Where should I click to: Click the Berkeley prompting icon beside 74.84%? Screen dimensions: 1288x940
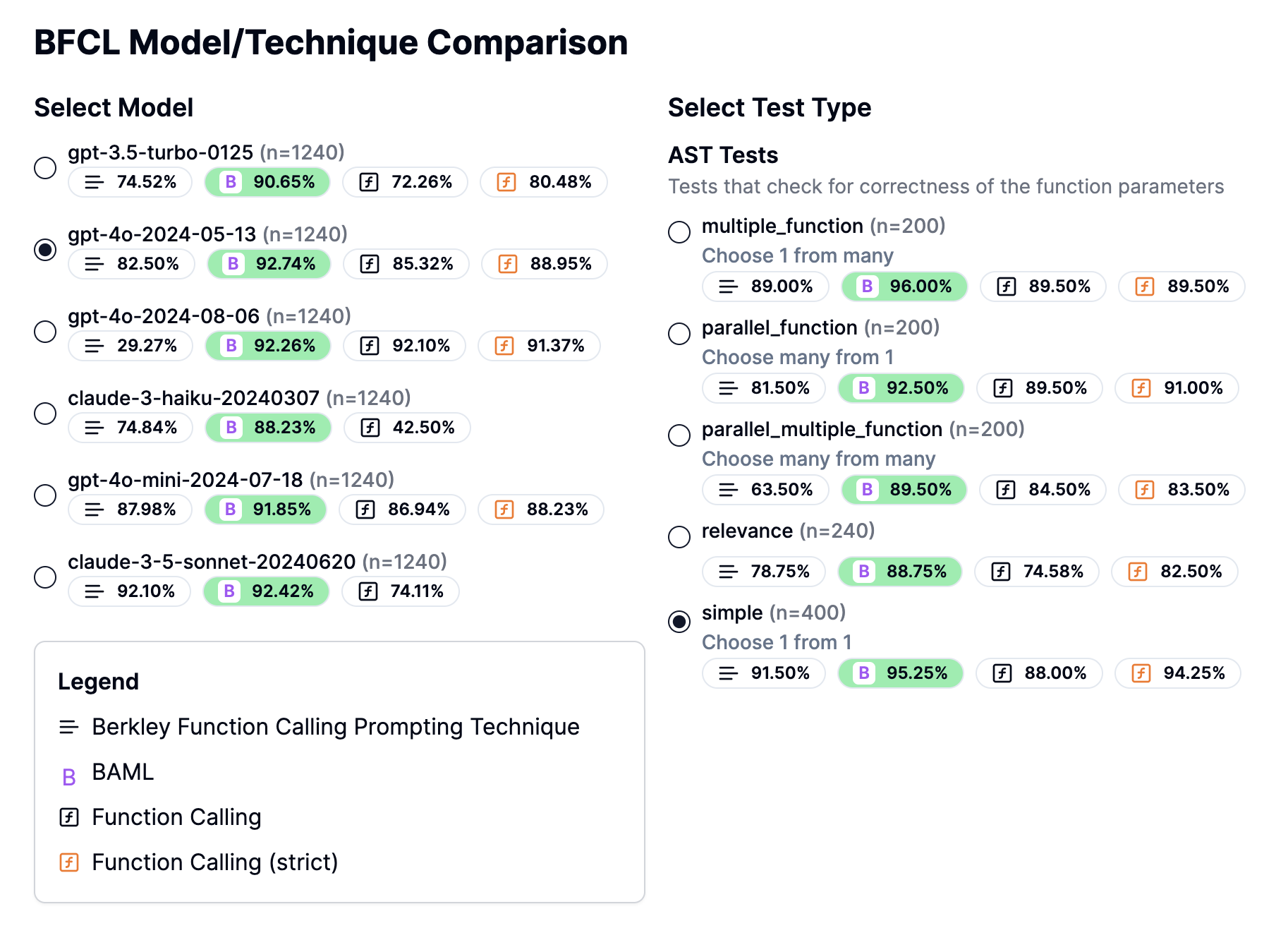point(94,428)
